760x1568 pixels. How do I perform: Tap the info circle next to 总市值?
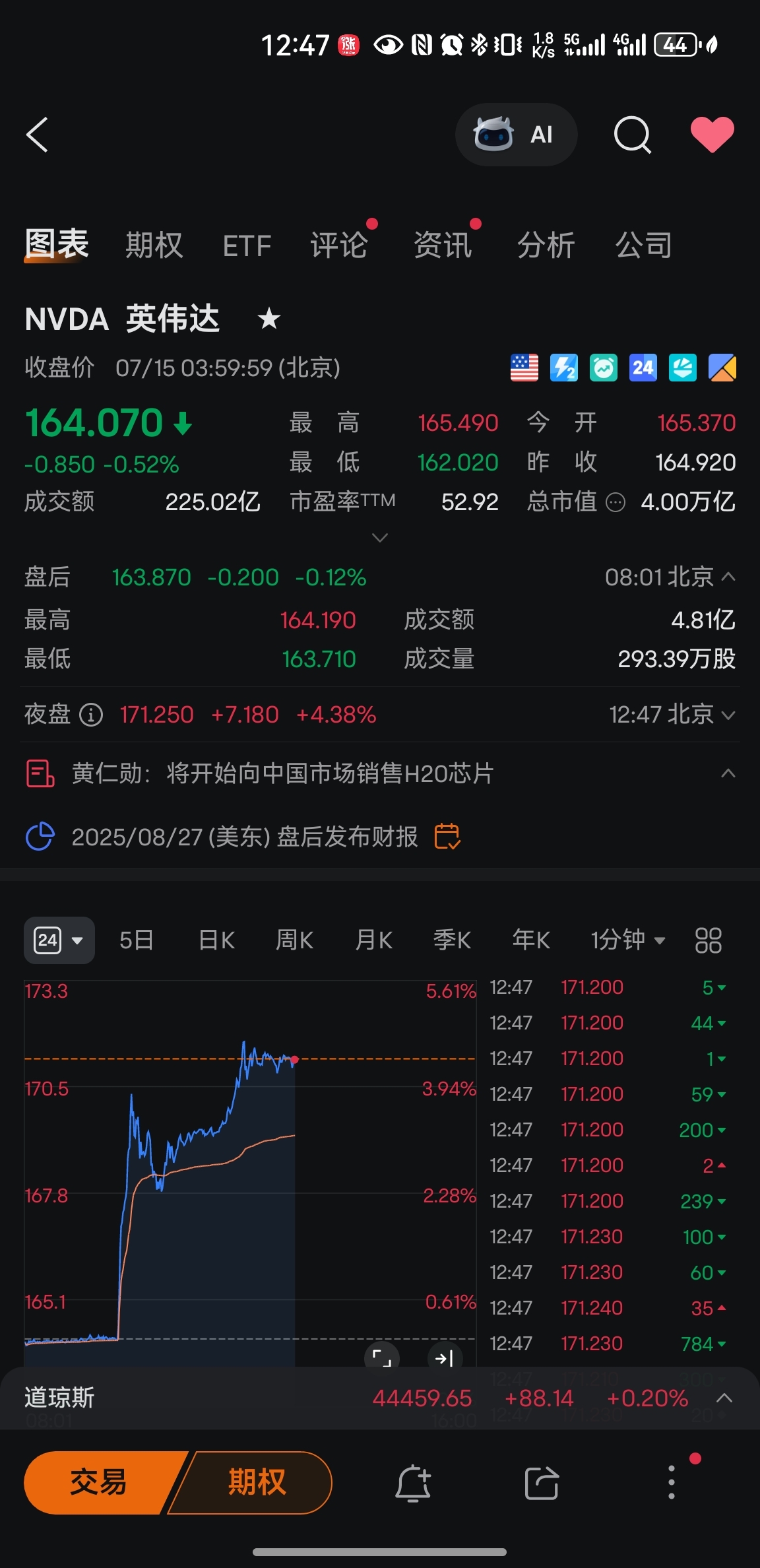pyautogui.click(x=615, y=503)
